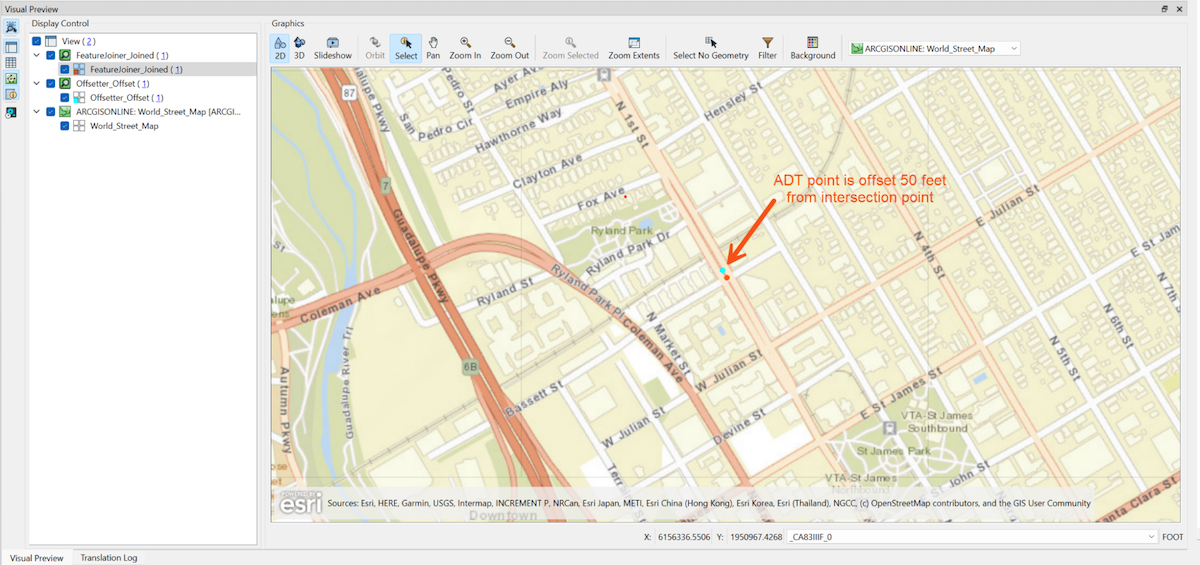Start the Slideshow mode

coord(333,48)
